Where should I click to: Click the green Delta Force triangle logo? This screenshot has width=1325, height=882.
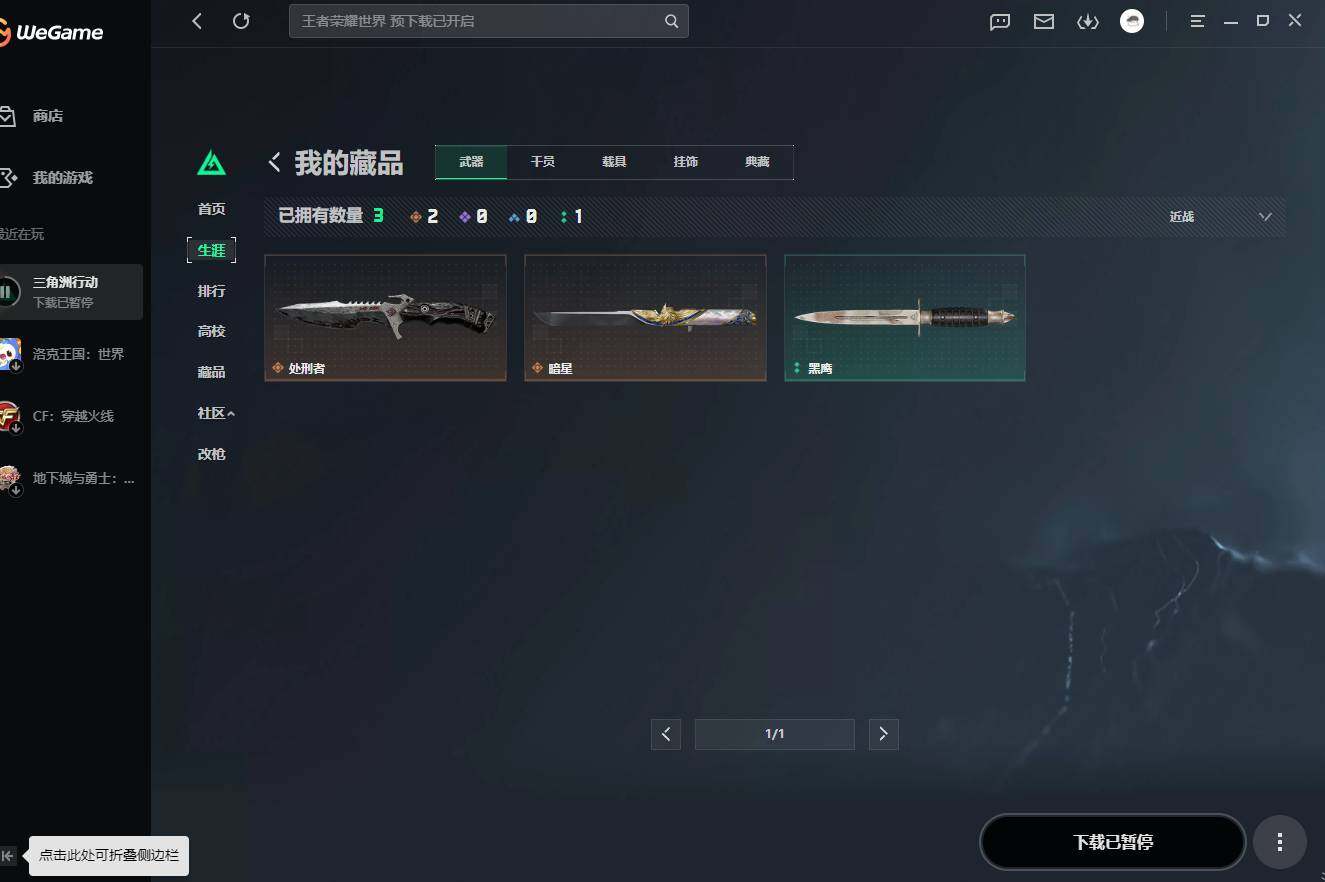tap(211, 162)
